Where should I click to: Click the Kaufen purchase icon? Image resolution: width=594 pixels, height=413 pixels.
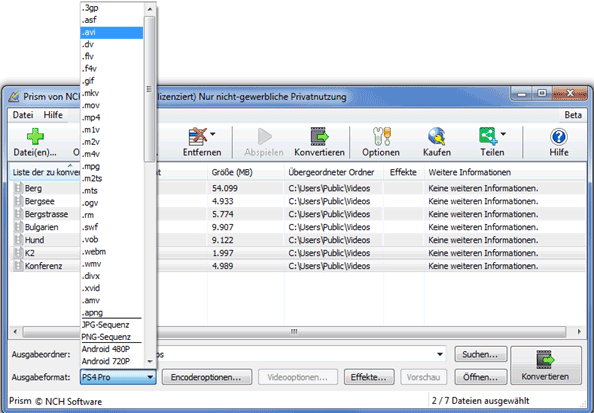(x=437, y=136)
